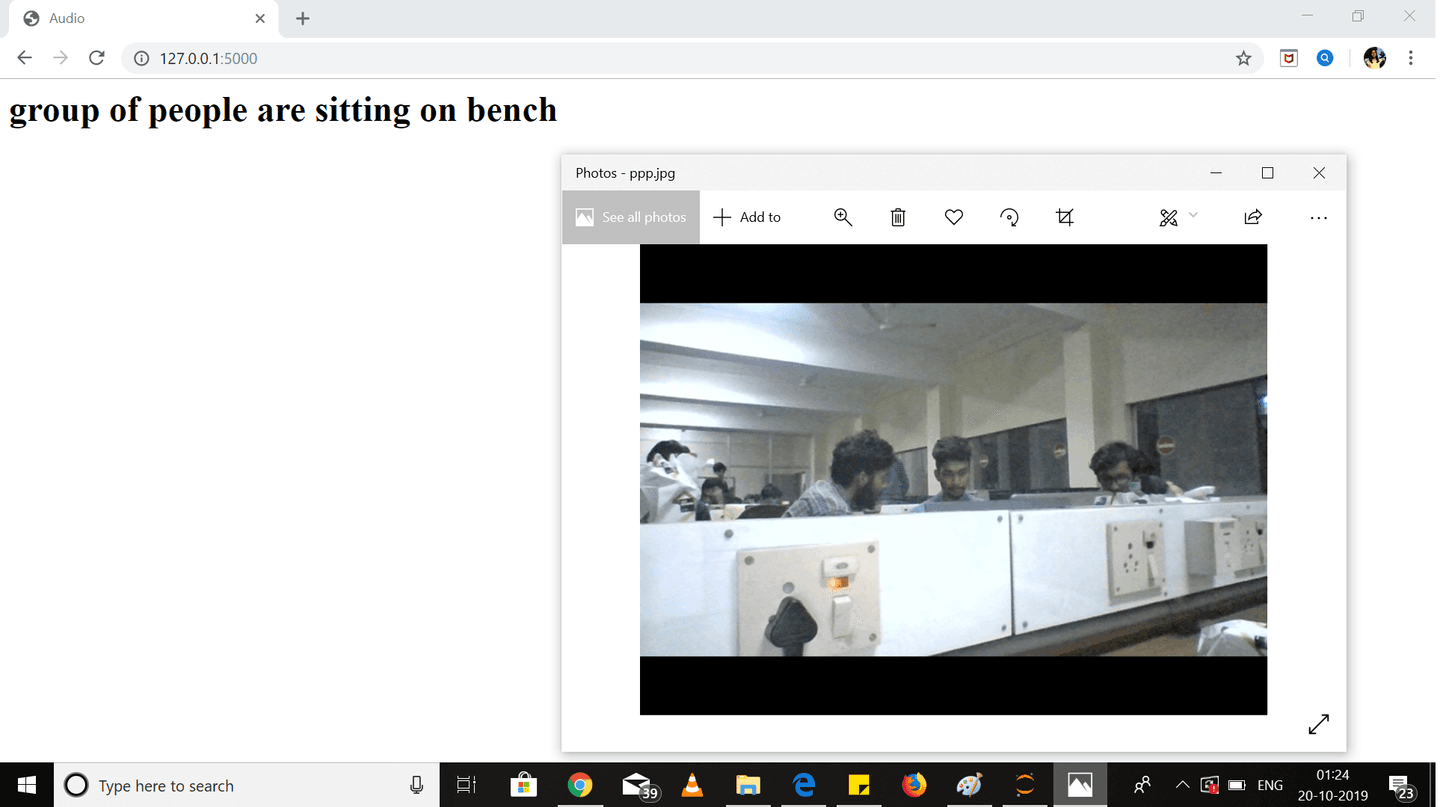Open Firefox from the taskbar
The width and height of the screenshot is (1440, 807).
coord(914,785)
